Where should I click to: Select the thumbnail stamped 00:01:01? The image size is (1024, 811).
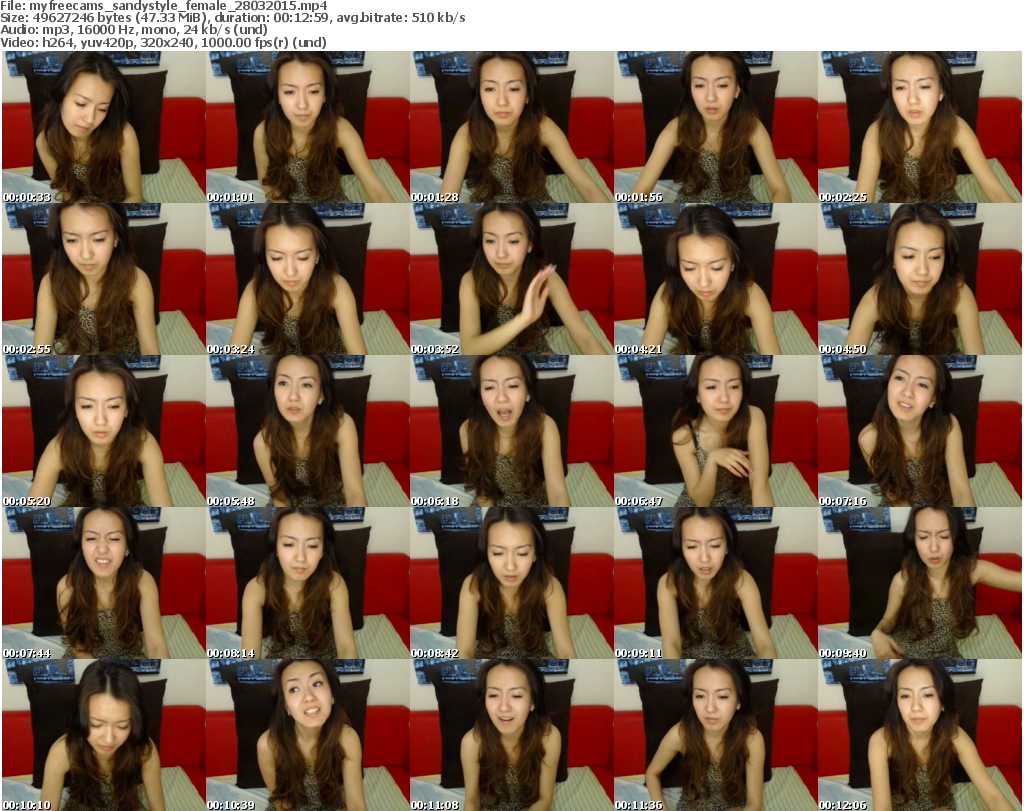click(308, 127)
